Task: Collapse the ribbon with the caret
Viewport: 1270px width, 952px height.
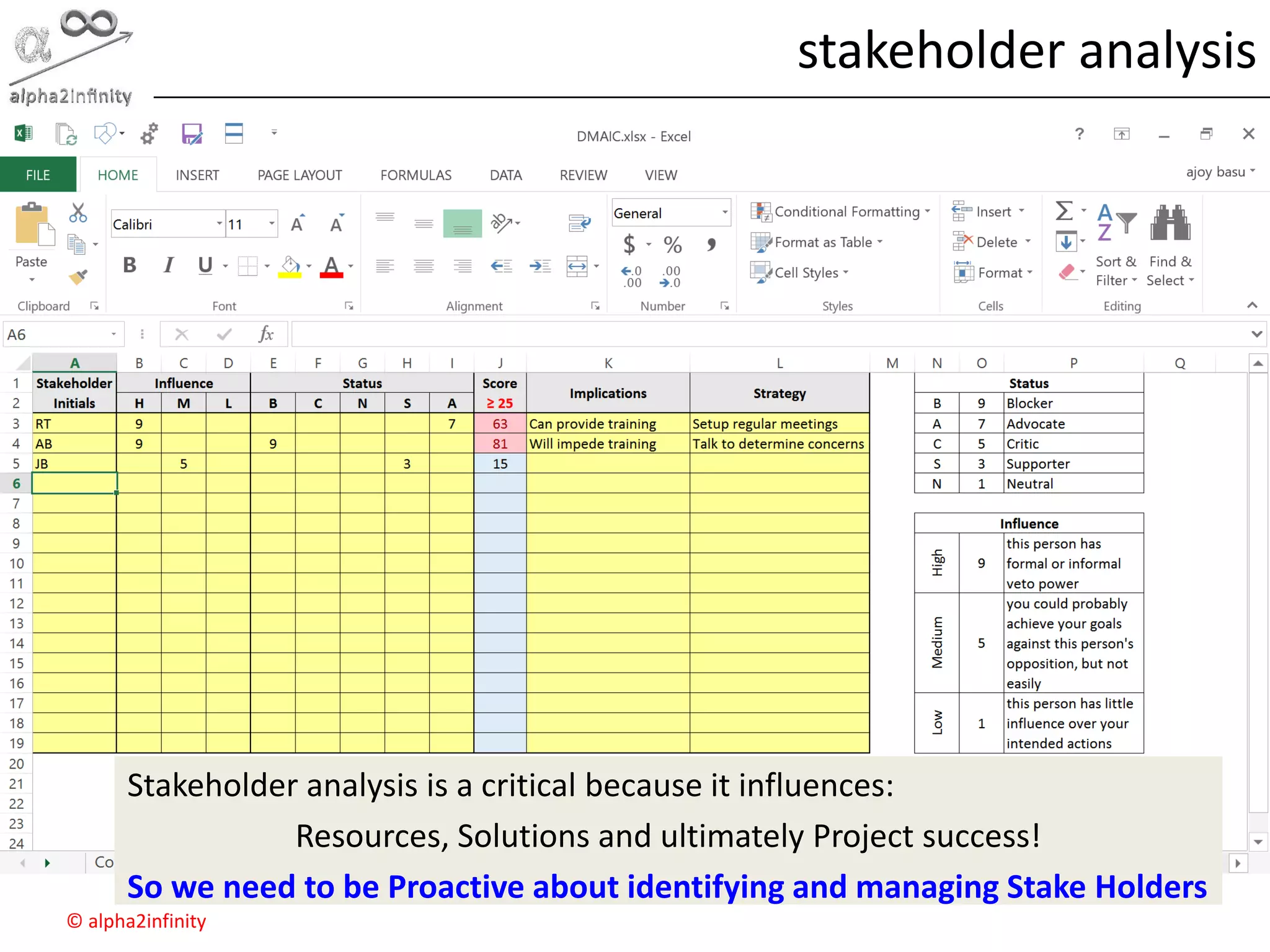Action: pos(1252,305)
